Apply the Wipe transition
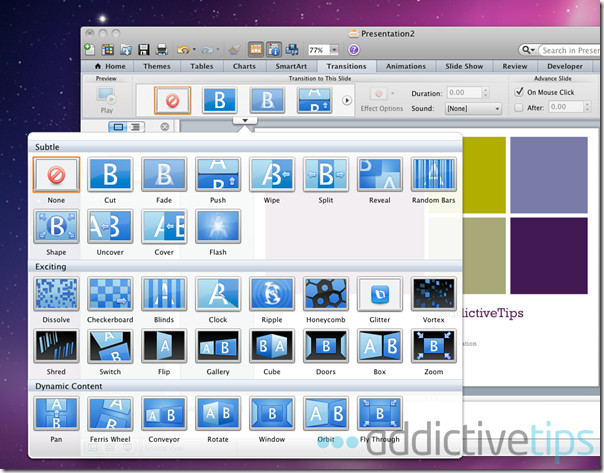Screen dimensions: 604x473 pyautogui.click(x=272, y=174)
